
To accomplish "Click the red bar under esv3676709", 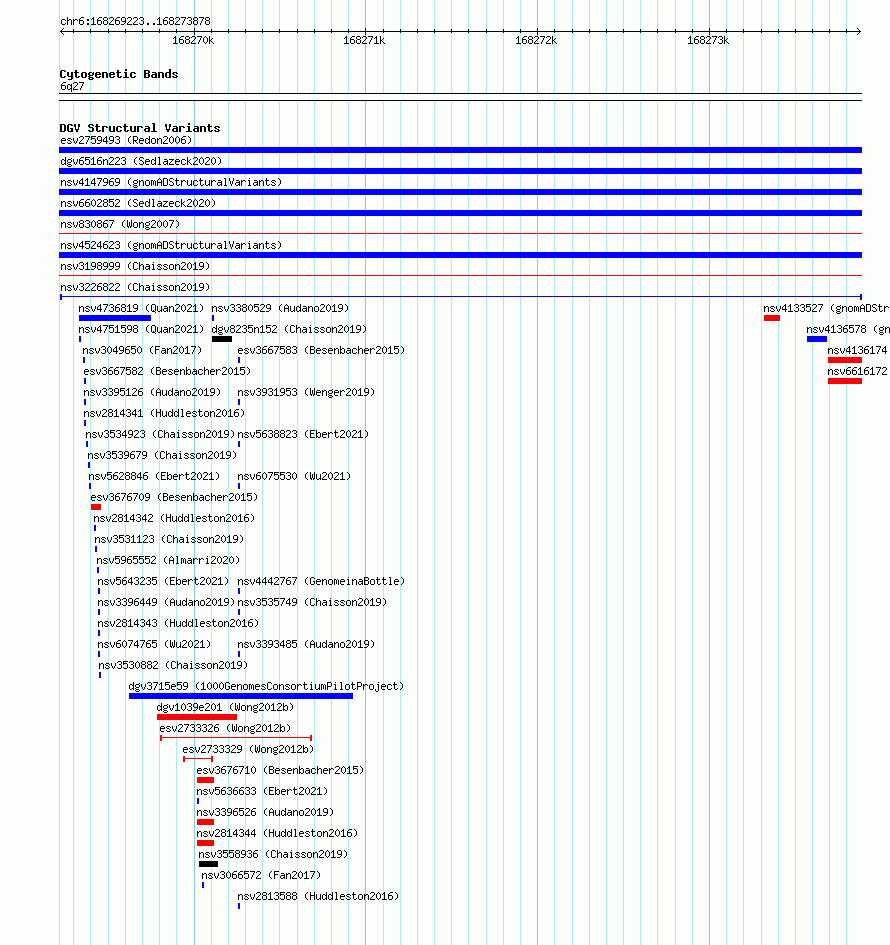I will [96, 507].
